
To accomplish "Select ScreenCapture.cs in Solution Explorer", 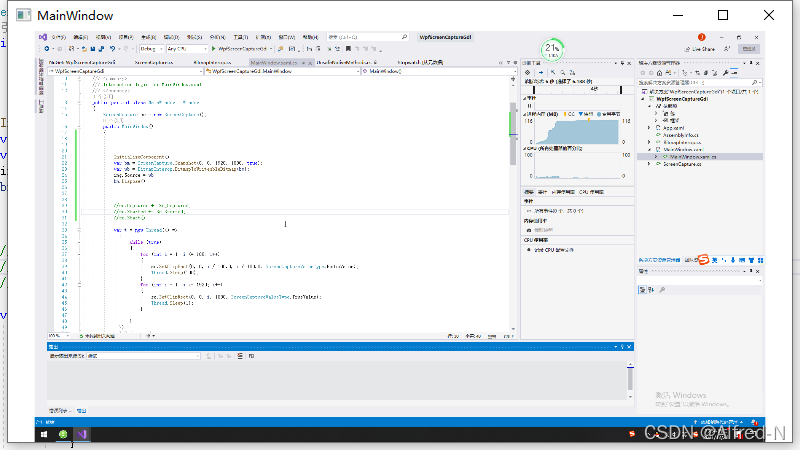I will 682,164.
